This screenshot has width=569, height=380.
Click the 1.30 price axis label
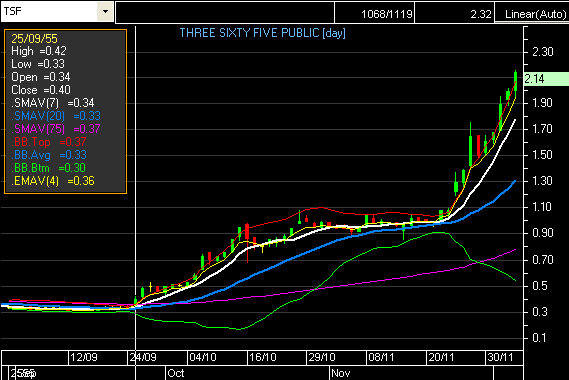pyautogui.click(x=543, y=181)
